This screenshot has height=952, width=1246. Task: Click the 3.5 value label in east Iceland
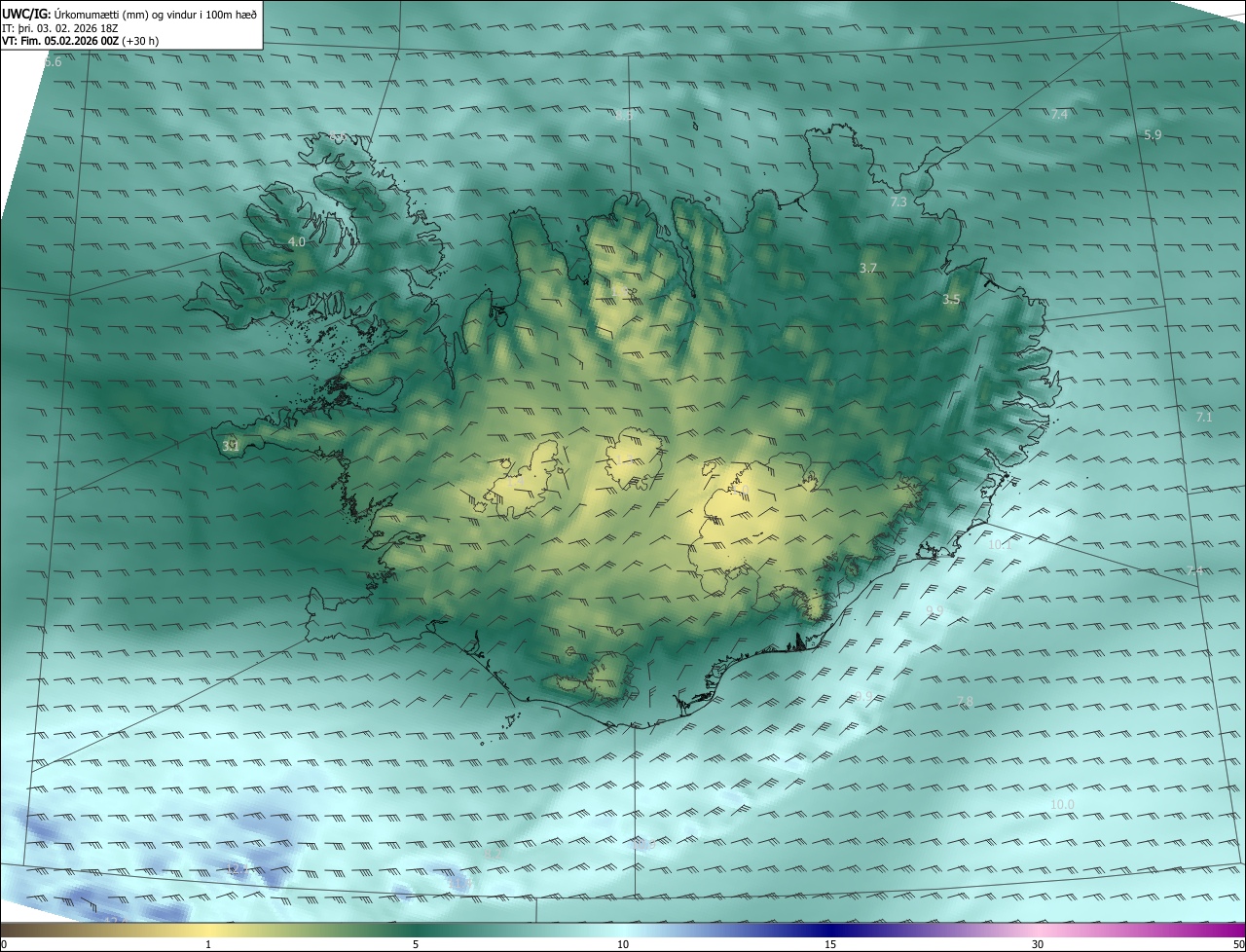pos(951,300)
